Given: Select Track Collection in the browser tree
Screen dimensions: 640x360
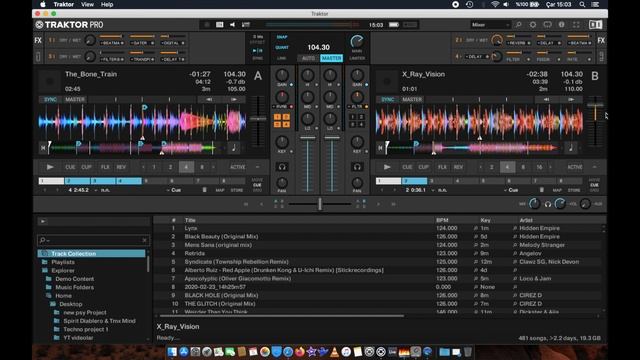Looking at the screenshot, I should pyautogui.click(x=91, y=253).
